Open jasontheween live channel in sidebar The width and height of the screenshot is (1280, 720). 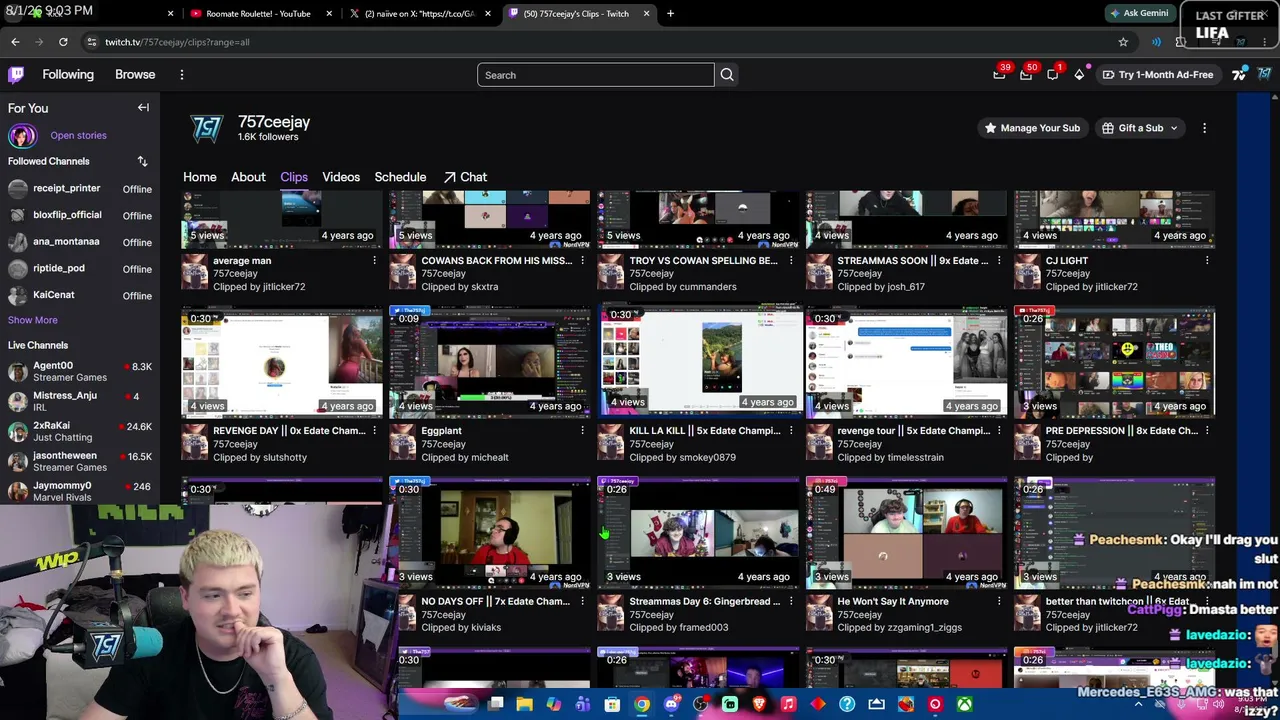click(x=80, y=461)
